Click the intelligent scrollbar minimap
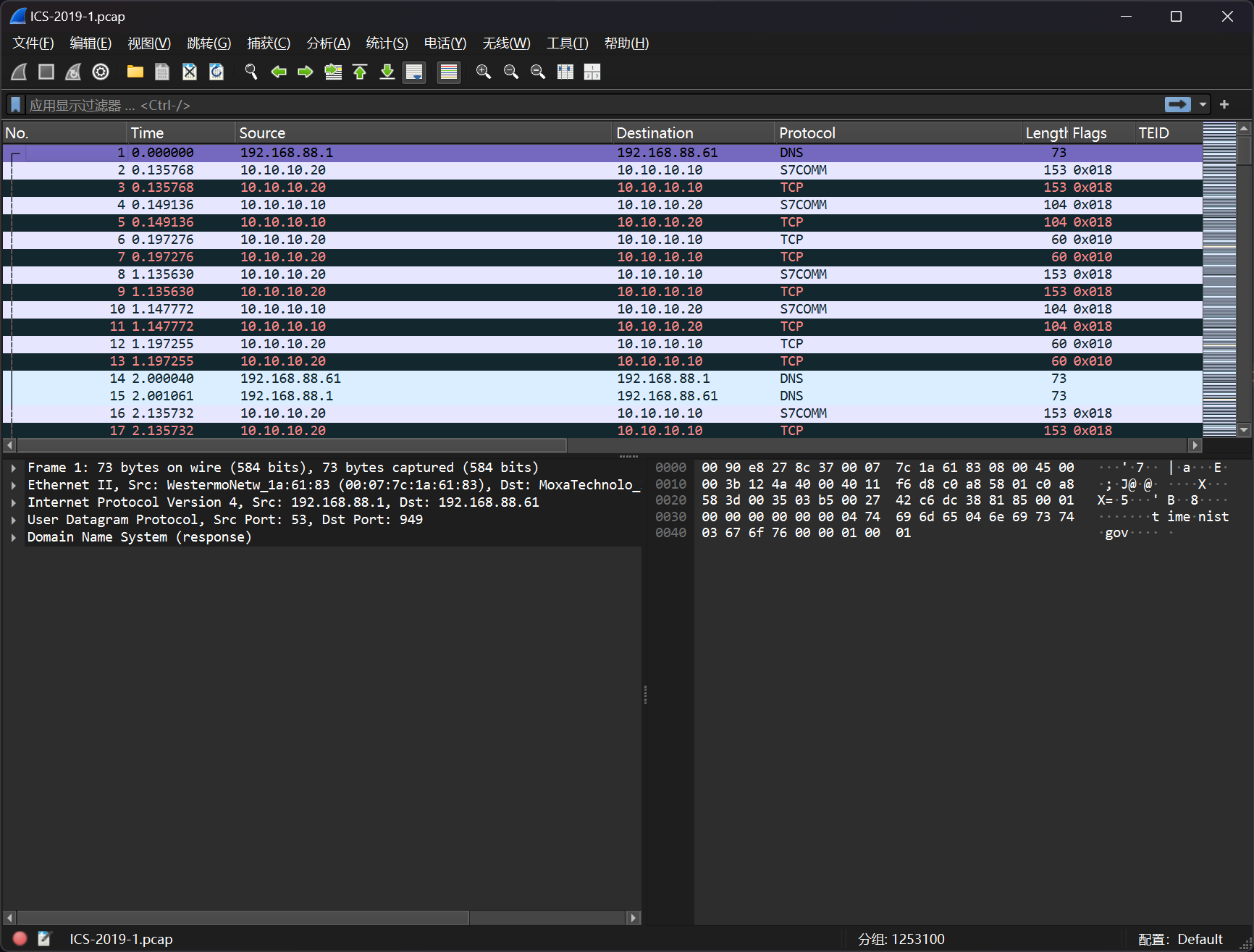Screen dimensions: 1254x952 (x=1219, y=279)
